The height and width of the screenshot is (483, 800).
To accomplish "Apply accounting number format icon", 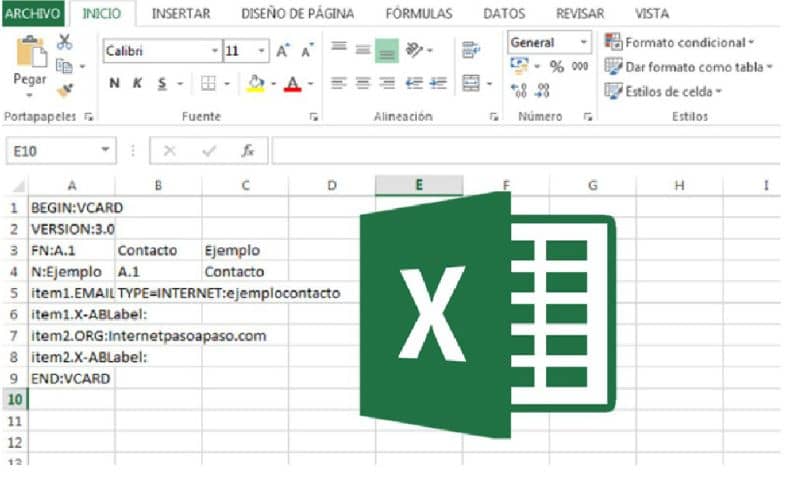I will [x=519, y=65].
